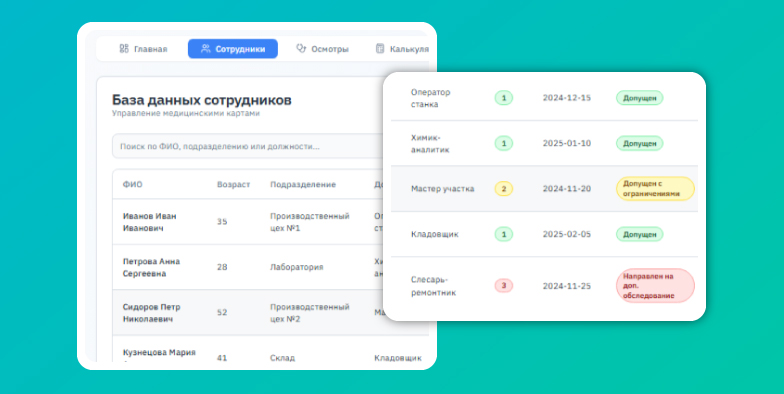The image size is (784, 394).
Task: Click the Оператор станка position in popup card
Action: coord(430,98)
